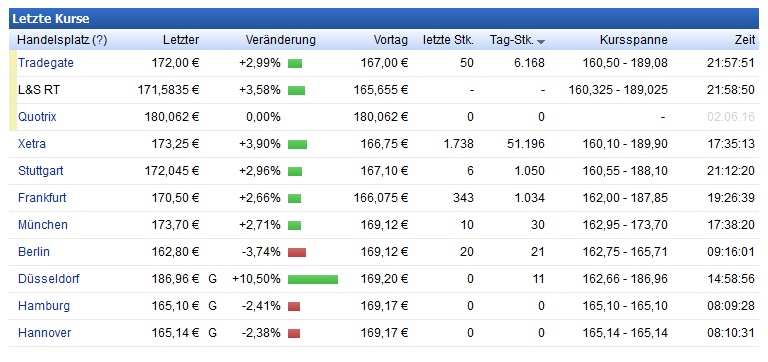Screen dimensions: 768x362
Task: Sort by the Letzter column header
Action: pyautogui.click(x=181, y=40)
